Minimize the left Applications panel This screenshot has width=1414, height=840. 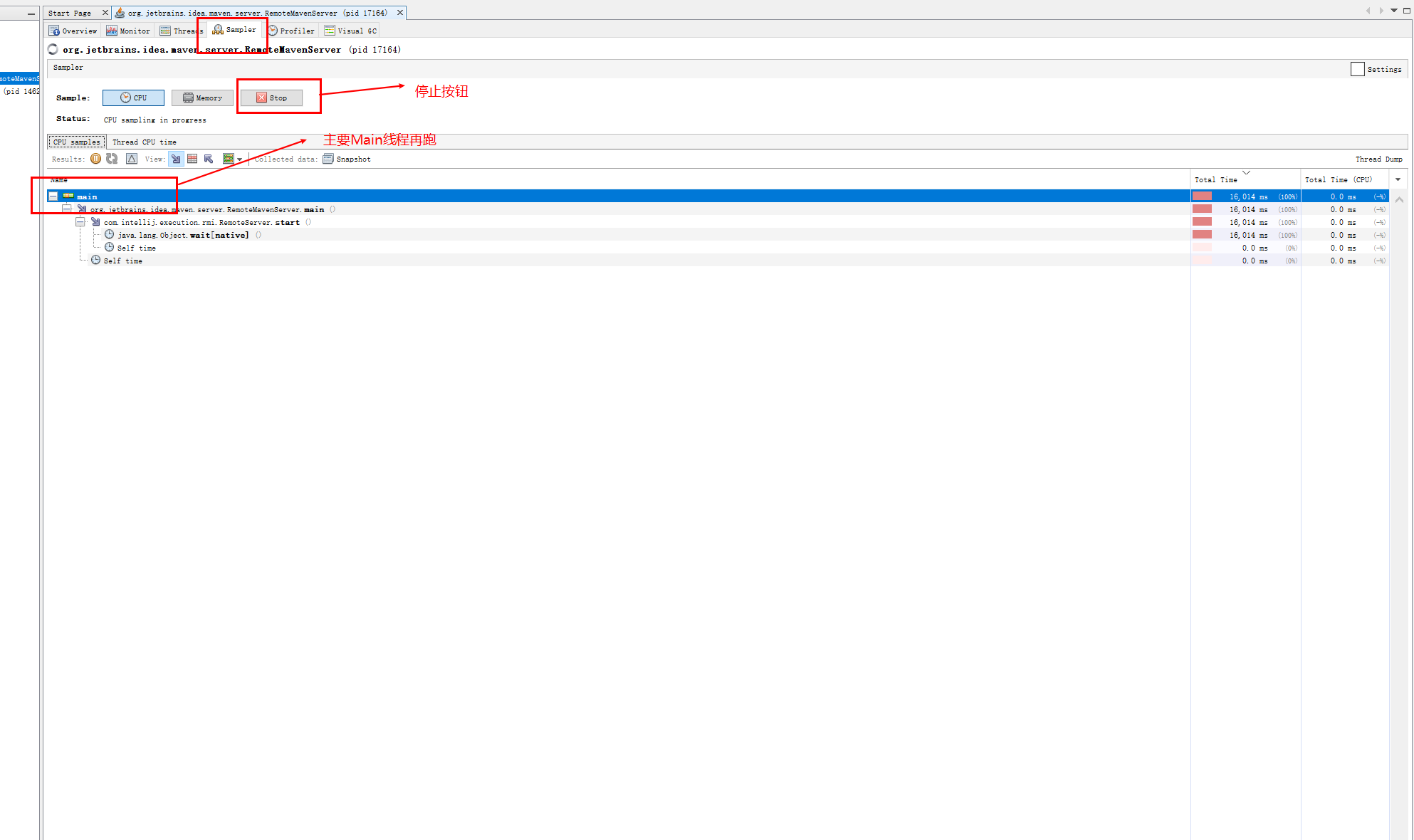31,14
